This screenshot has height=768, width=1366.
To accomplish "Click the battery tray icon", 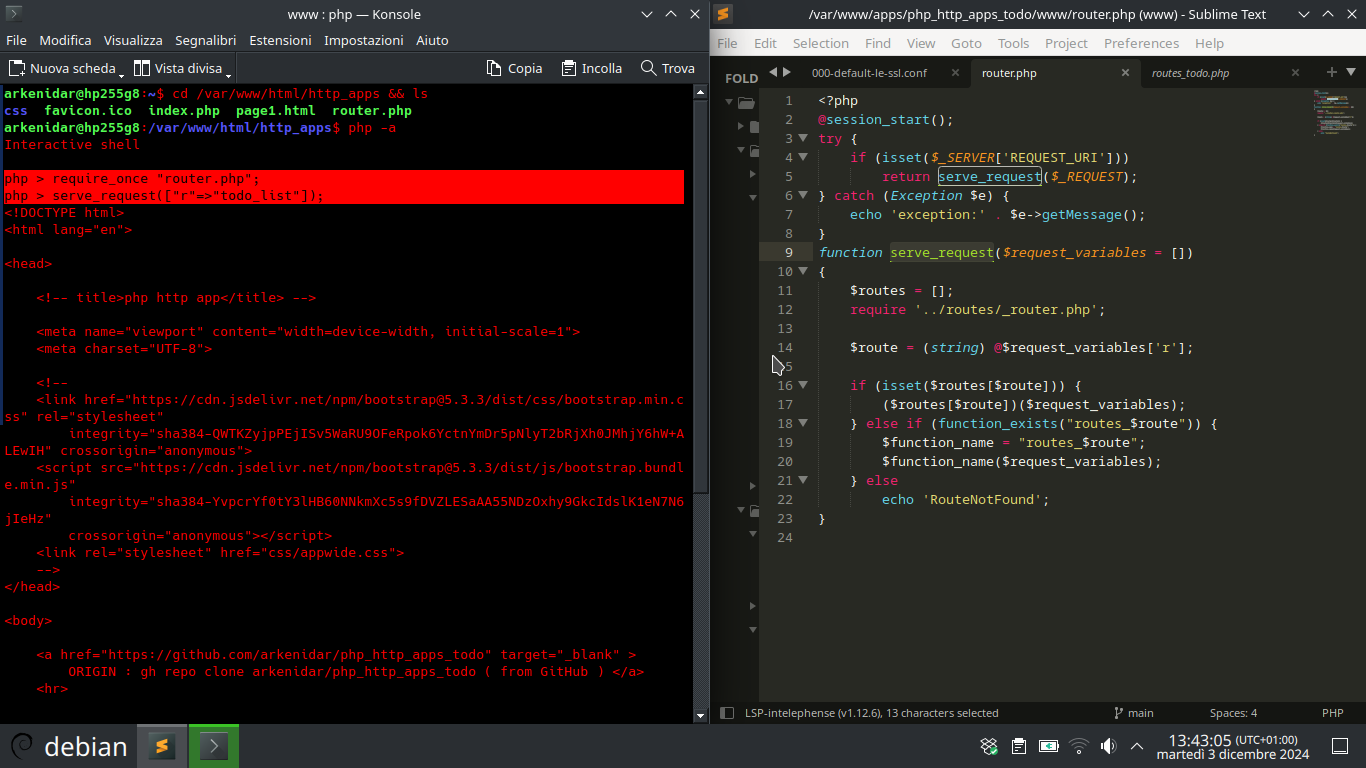I will click(1048, 746).
